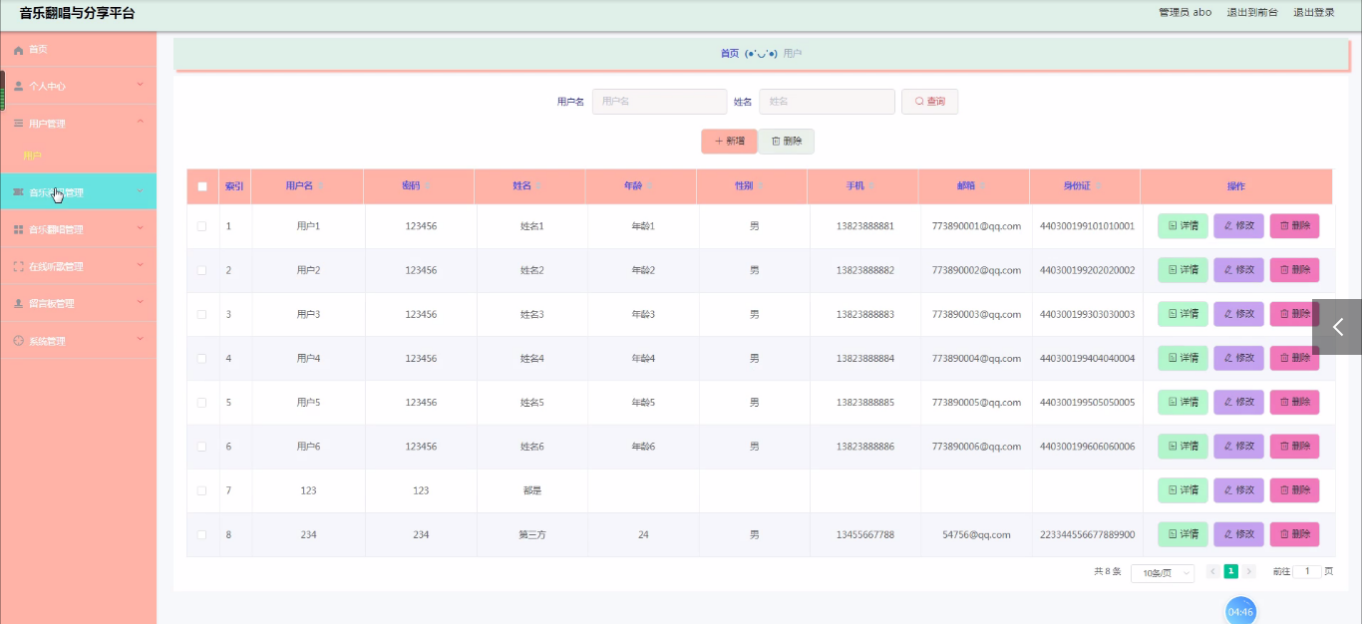This screenshot has width=1362, height=624.
Task: Expand the 系统管理 menu chevron
Action: [x=140, y=340]
